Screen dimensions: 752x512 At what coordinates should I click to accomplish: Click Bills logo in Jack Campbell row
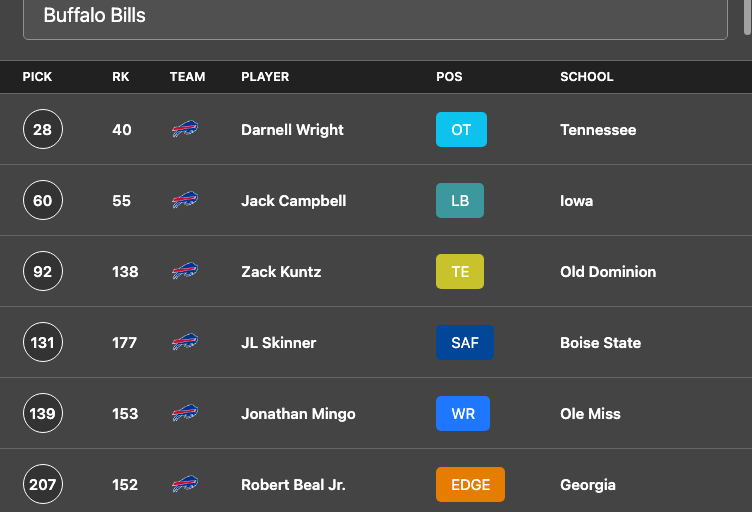[185, 200]
